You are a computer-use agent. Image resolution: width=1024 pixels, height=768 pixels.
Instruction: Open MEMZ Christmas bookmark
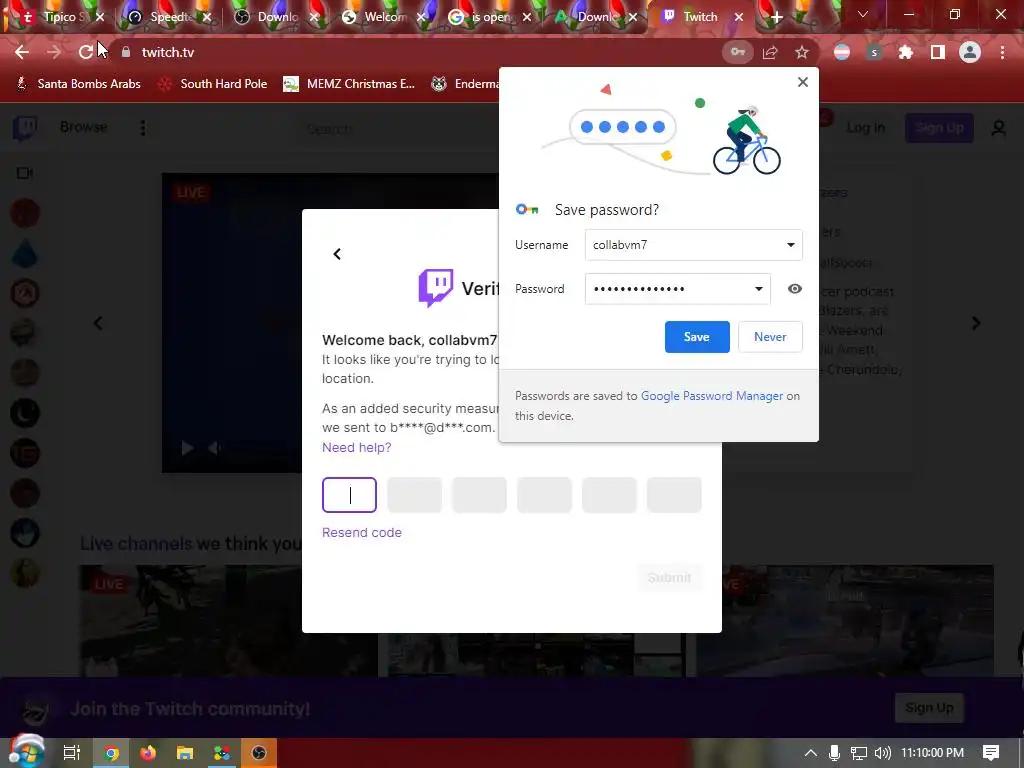tap(349, 84)
